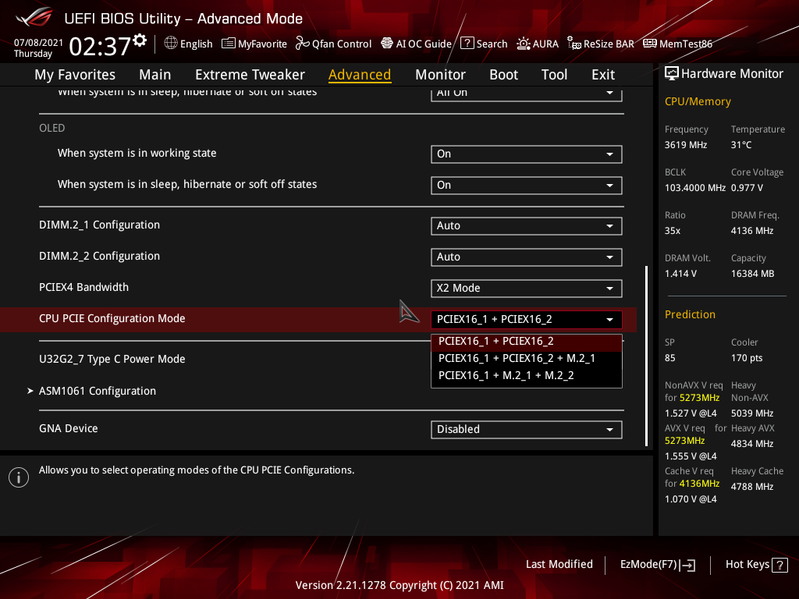
Task: Go to the Exit tab
Action: (x=603, y=75)
